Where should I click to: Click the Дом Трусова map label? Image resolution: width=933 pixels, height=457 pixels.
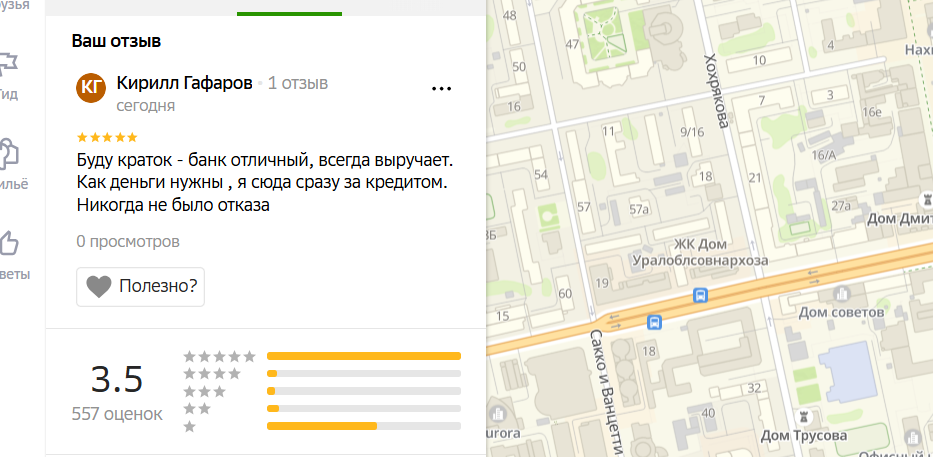(804, 436)
